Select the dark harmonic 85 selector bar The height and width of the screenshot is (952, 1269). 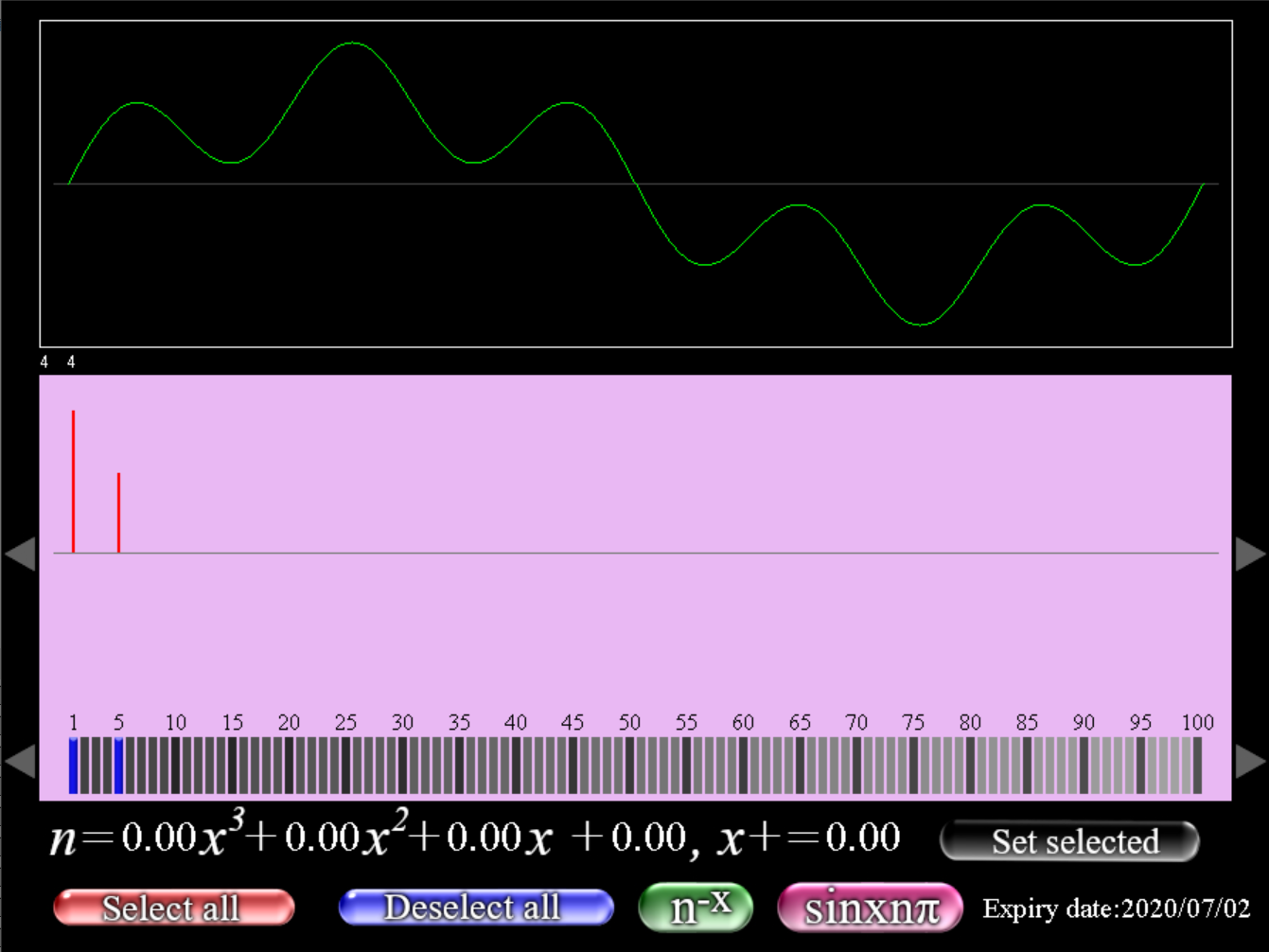click(1027, 766)
